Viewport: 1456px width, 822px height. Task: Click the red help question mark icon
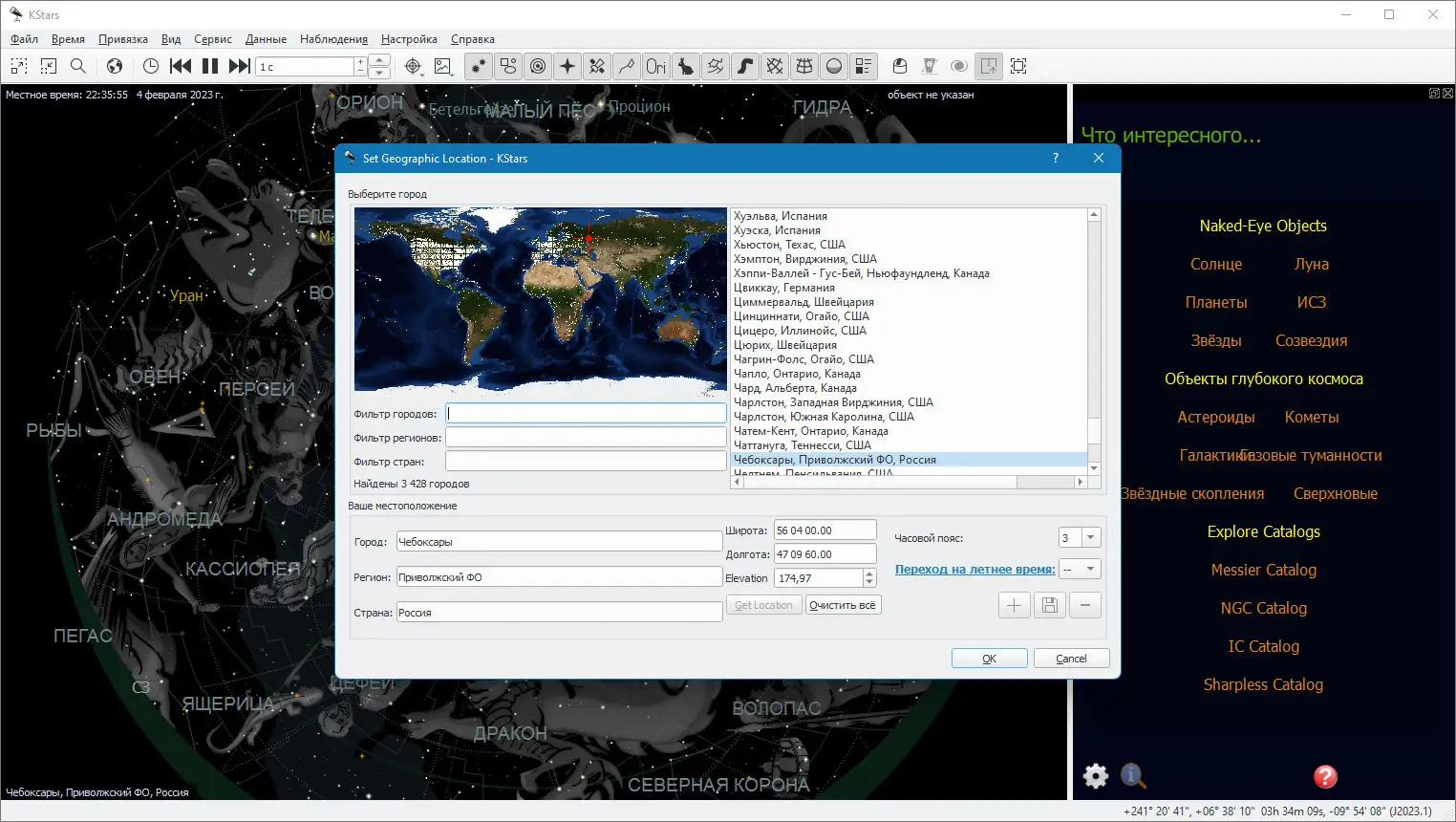(x=1325, y=776)
